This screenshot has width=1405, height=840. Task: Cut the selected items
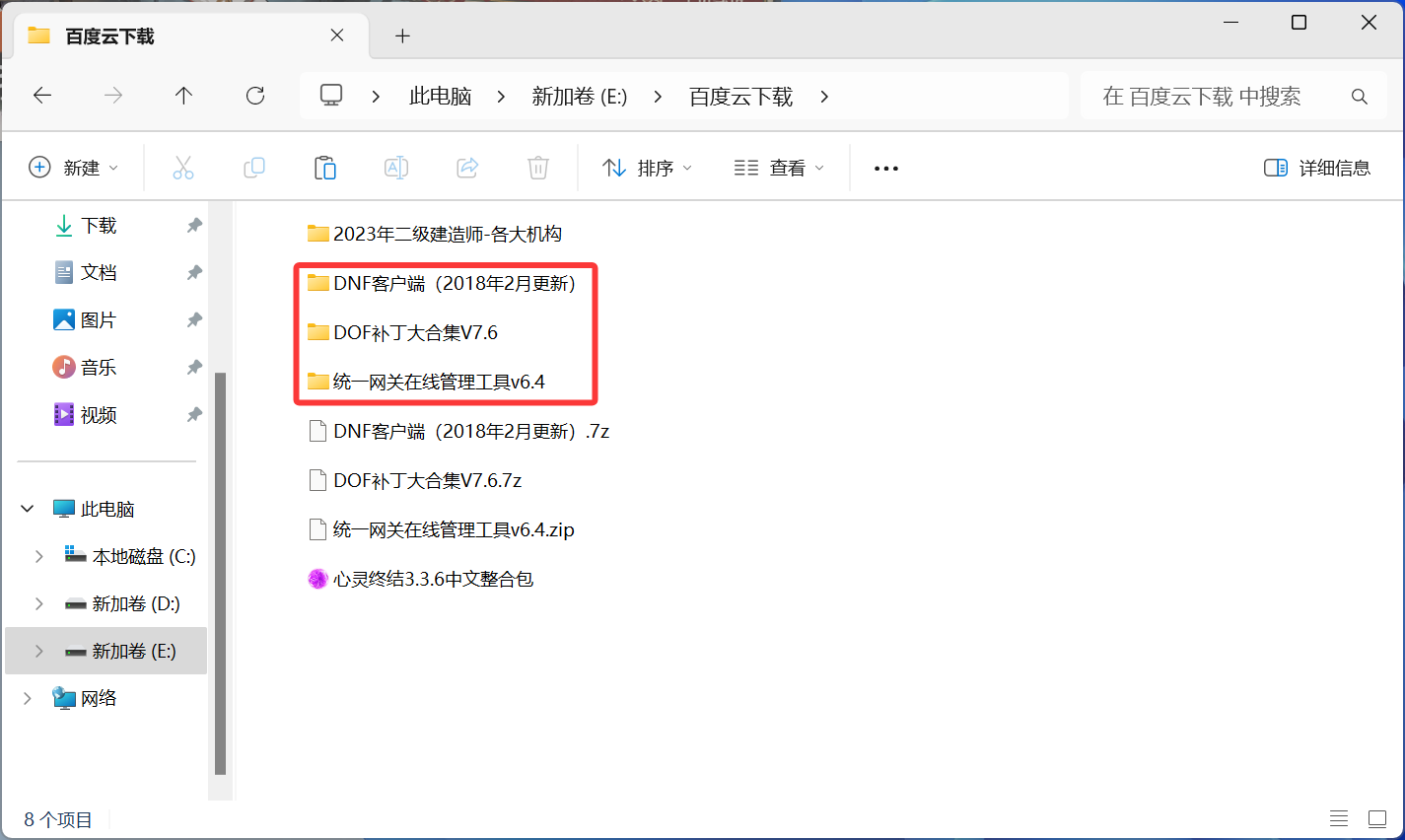coord(183,167)
